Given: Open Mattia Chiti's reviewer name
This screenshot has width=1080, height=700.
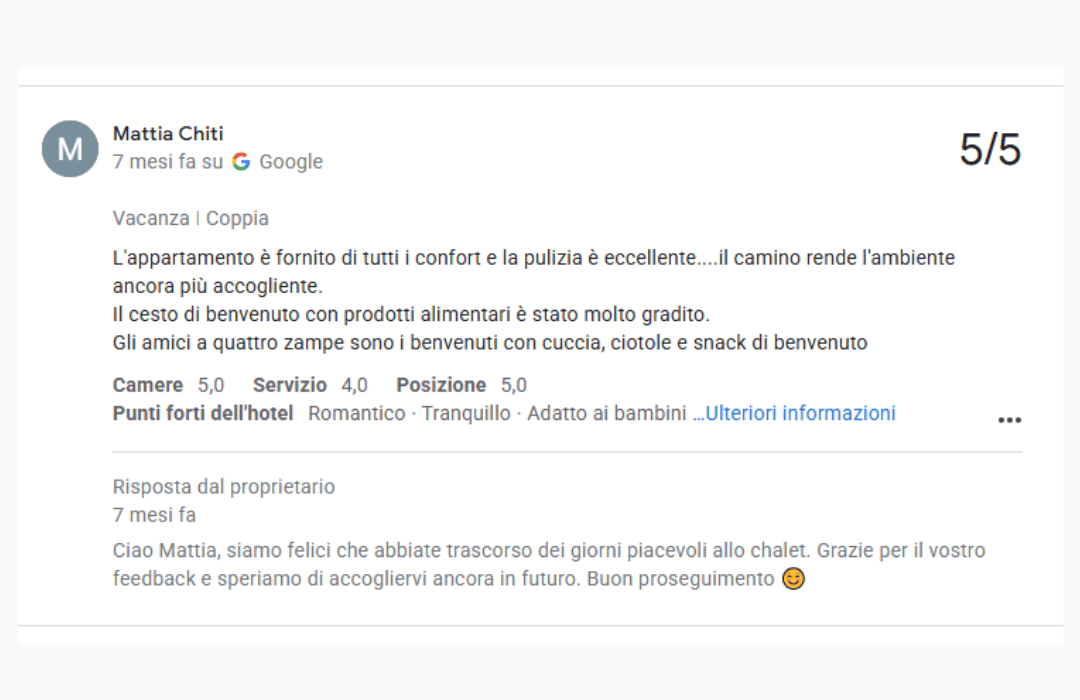Looking at the screenshot, I should (168, 134).
